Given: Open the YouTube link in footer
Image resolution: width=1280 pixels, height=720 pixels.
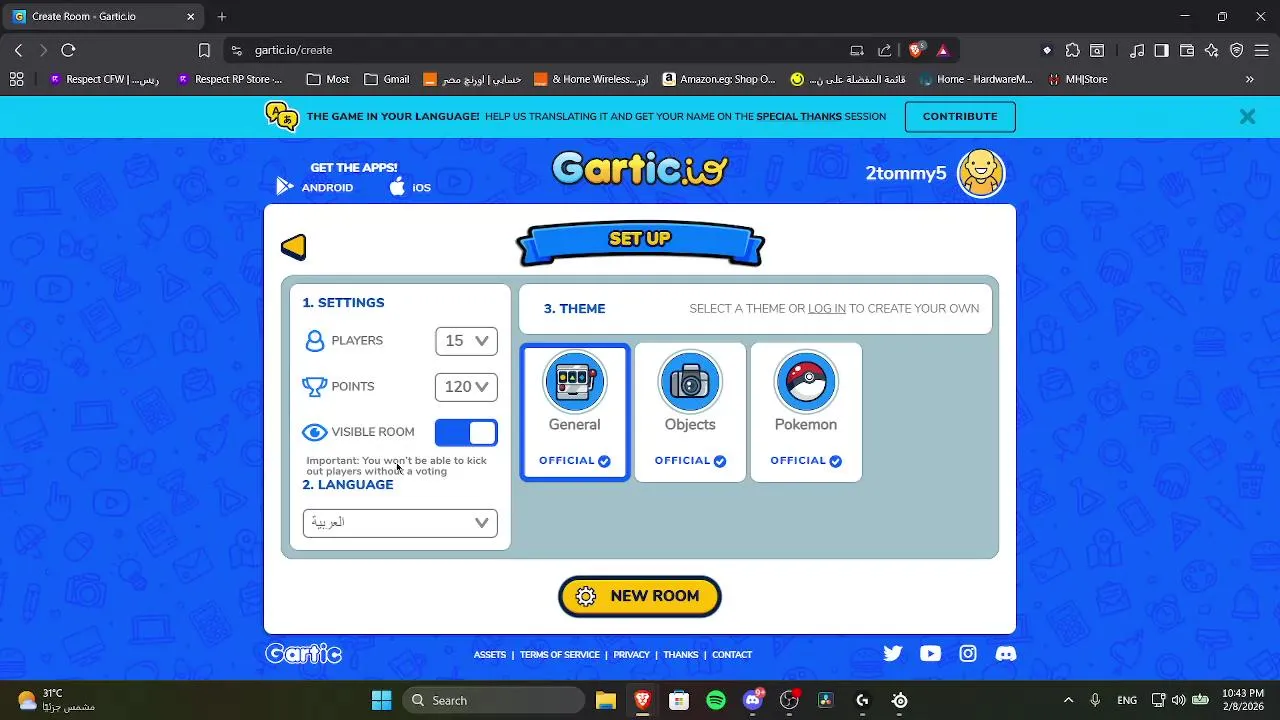Looking at the screenshot, I should pyautogui.click(x=931, y=654).
